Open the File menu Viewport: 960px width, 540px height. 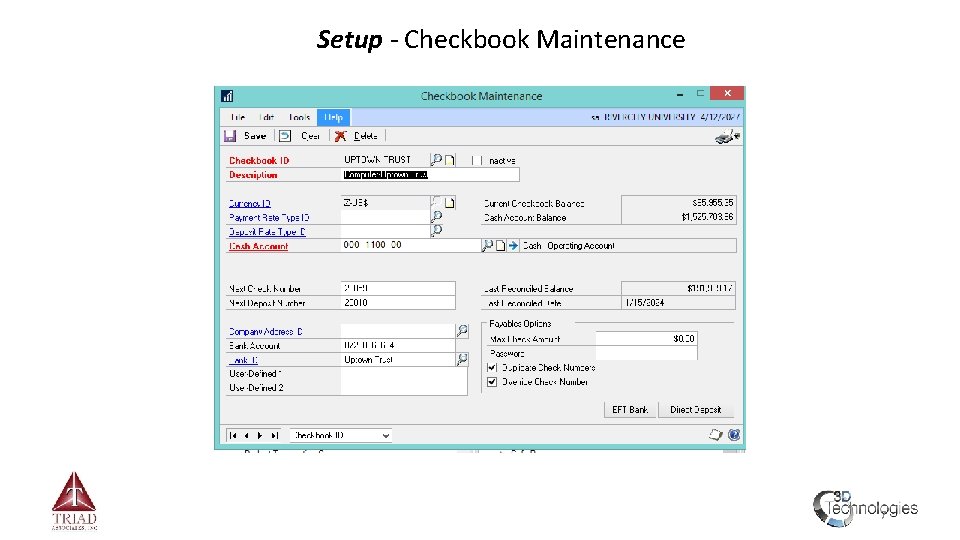(238, 117)
